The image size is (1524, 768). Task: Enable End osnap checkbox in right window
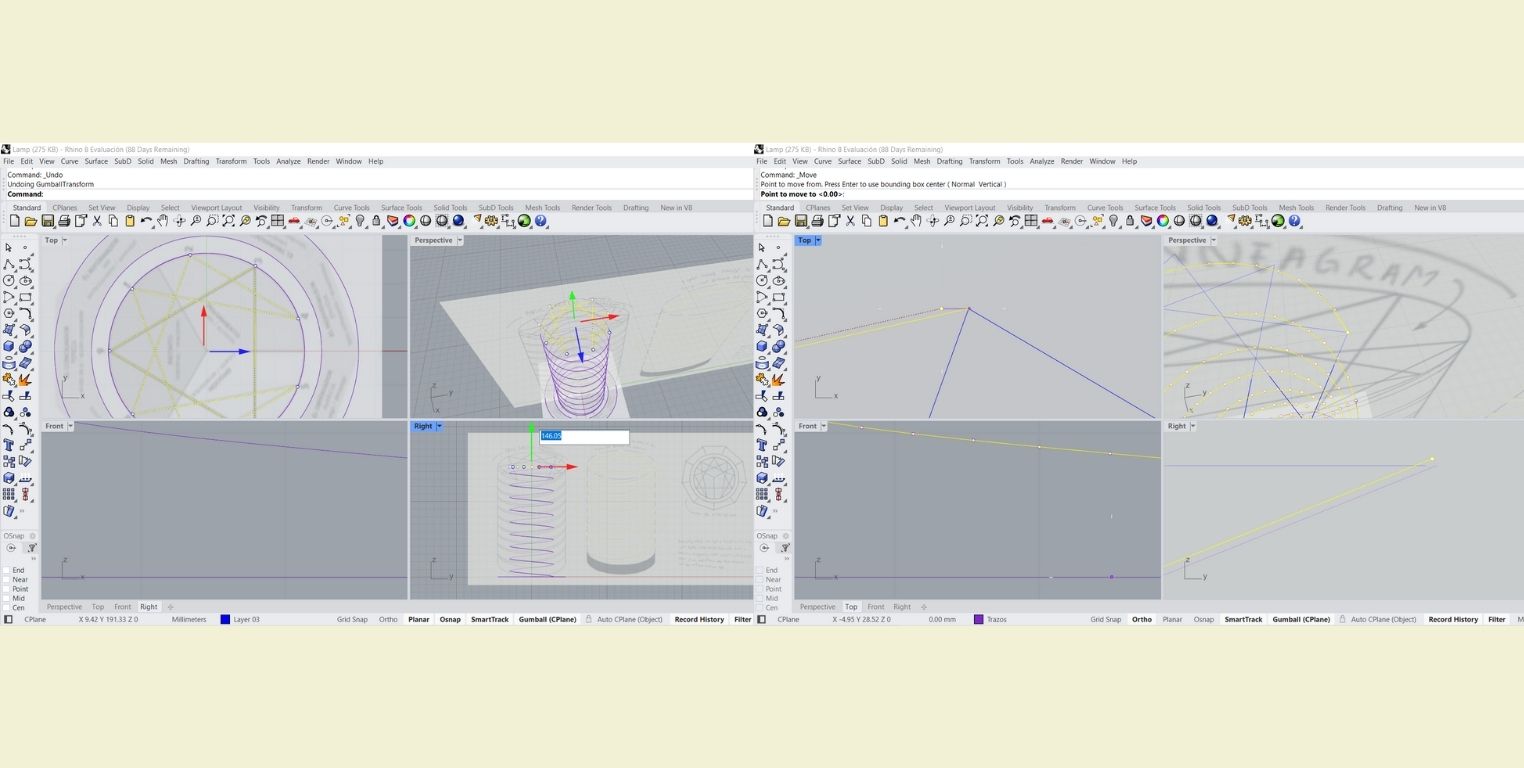[760, 570]
